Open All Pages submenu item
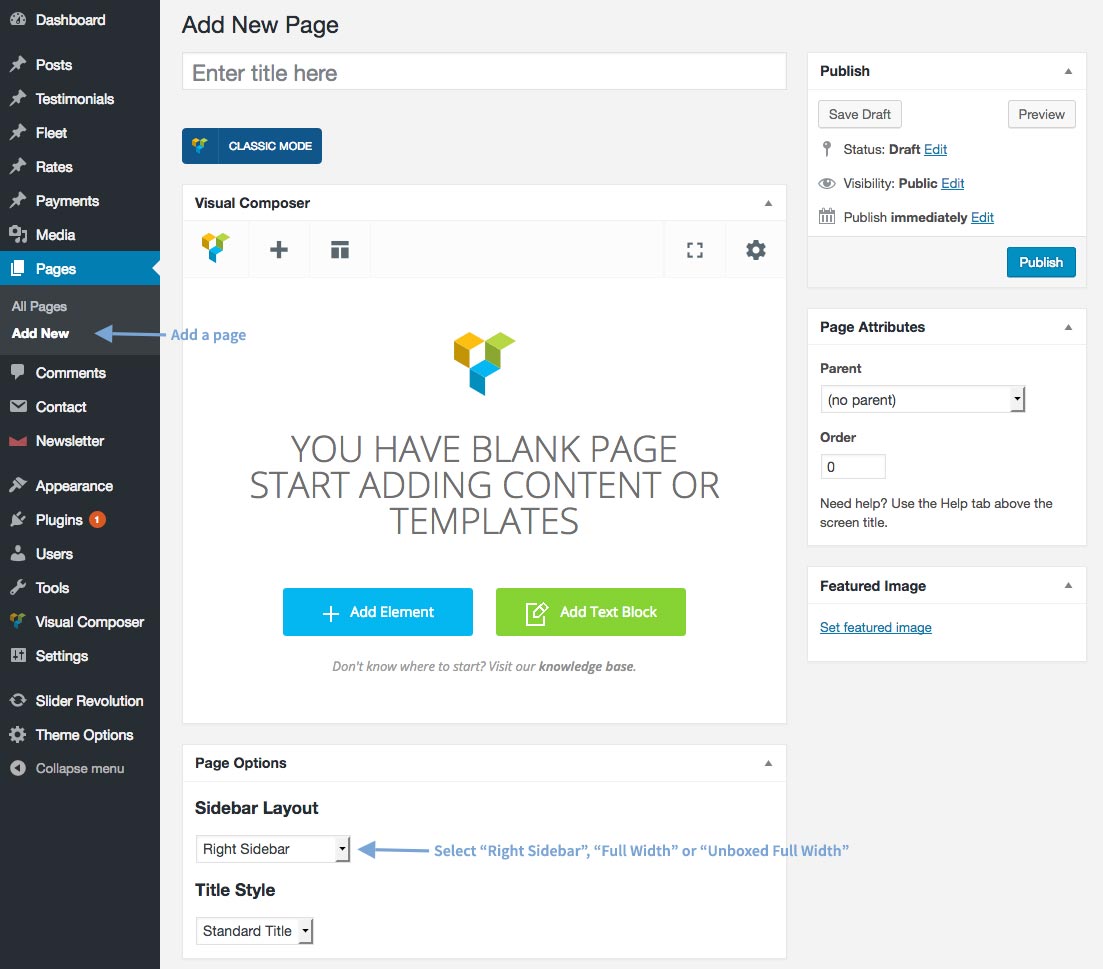This screenshot has height=969, width=1103. [x=39, y=307]
